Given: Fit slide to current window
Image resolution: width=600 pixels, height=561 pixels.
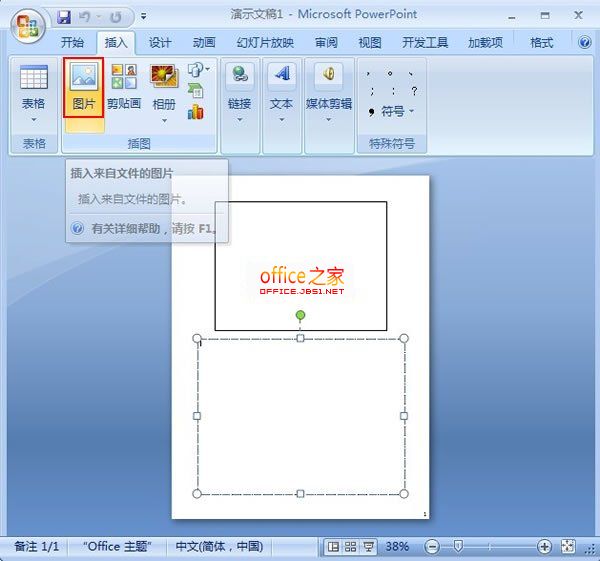Looking at the screenshot, I should tap(568, 547).
